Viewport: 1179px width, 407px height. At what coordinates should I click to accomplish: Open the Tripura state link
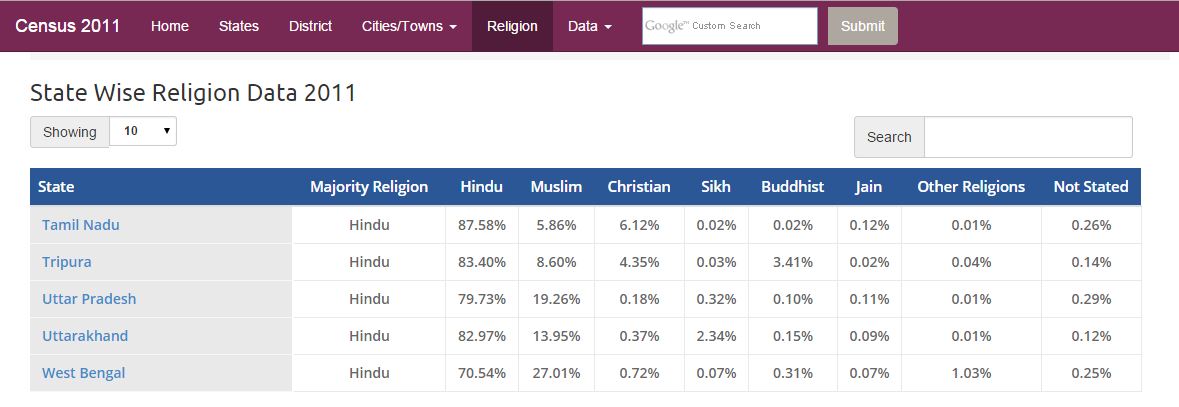tap(67, 262)
